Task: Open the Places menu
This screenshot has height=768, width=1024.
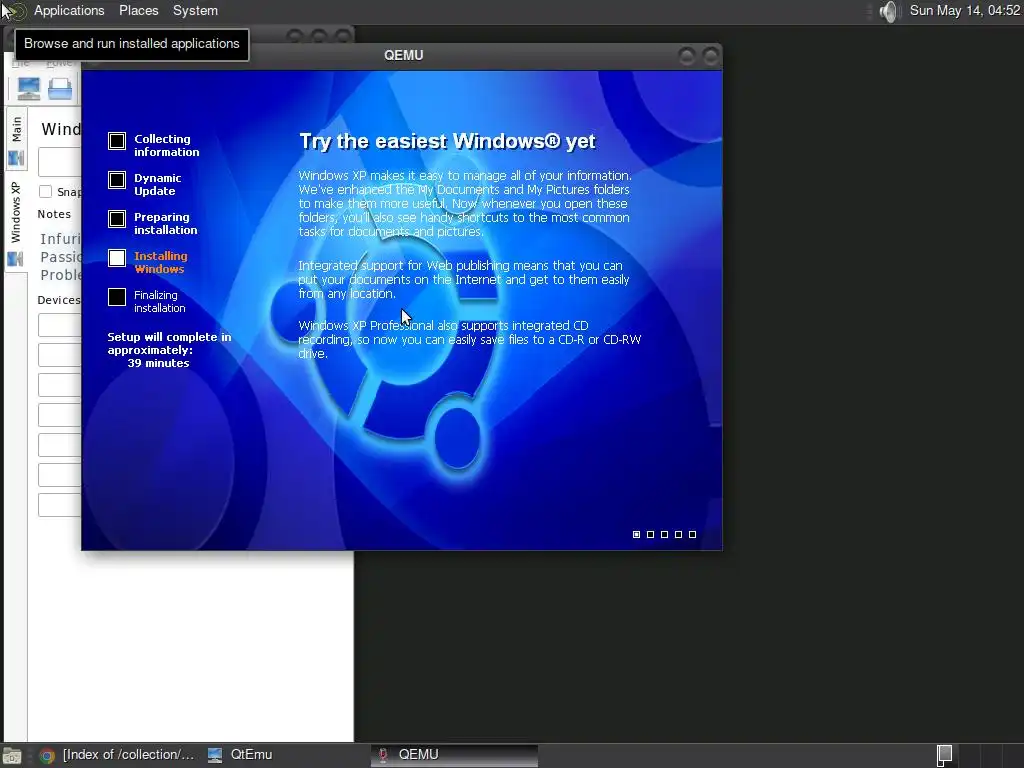Action: [x=138, y=10]
